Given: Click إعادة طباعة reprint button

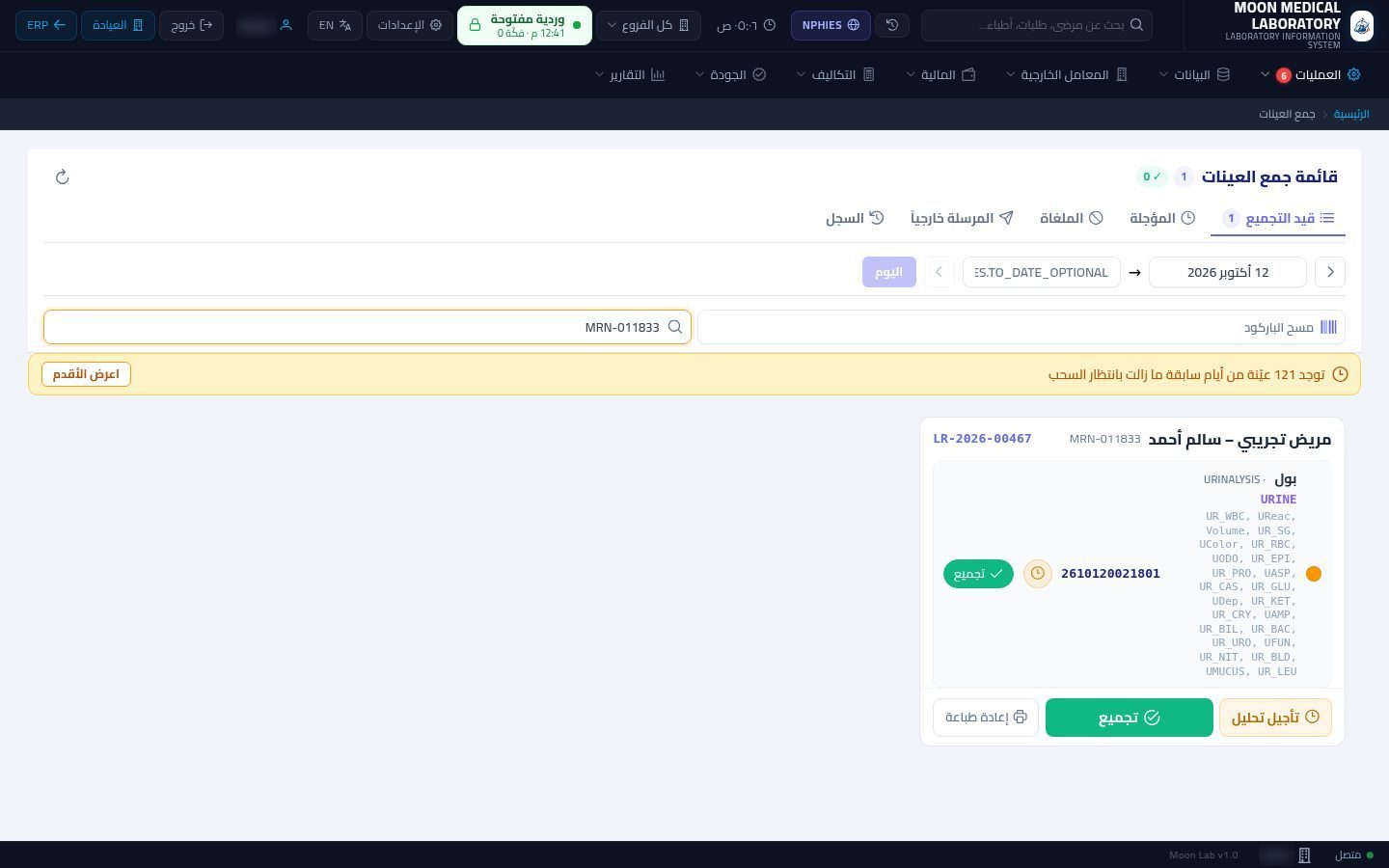Looking at the screenshot, I should click(x=986, y=718).
